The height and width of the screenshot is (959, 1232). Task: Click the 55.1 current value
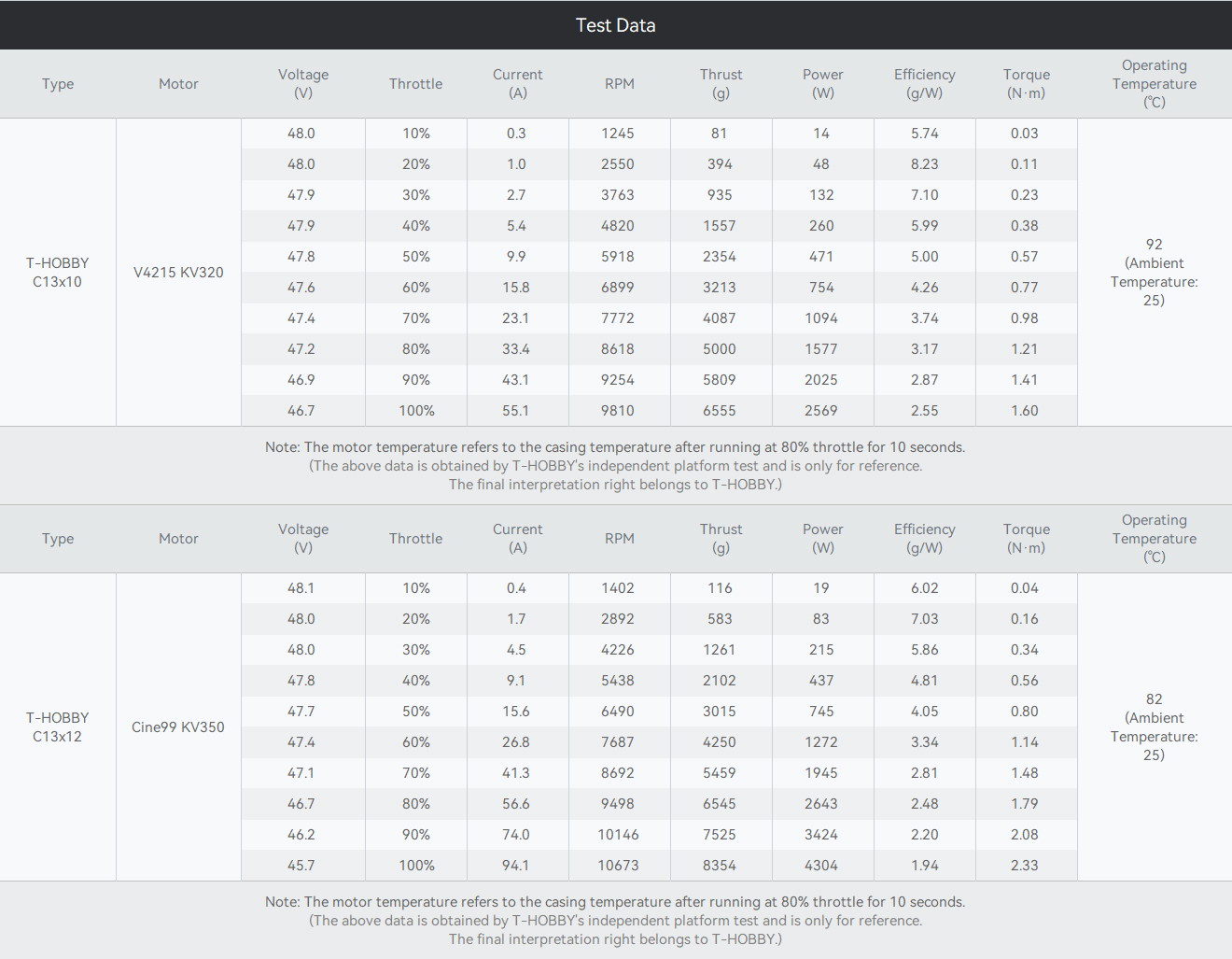point(516,411)
